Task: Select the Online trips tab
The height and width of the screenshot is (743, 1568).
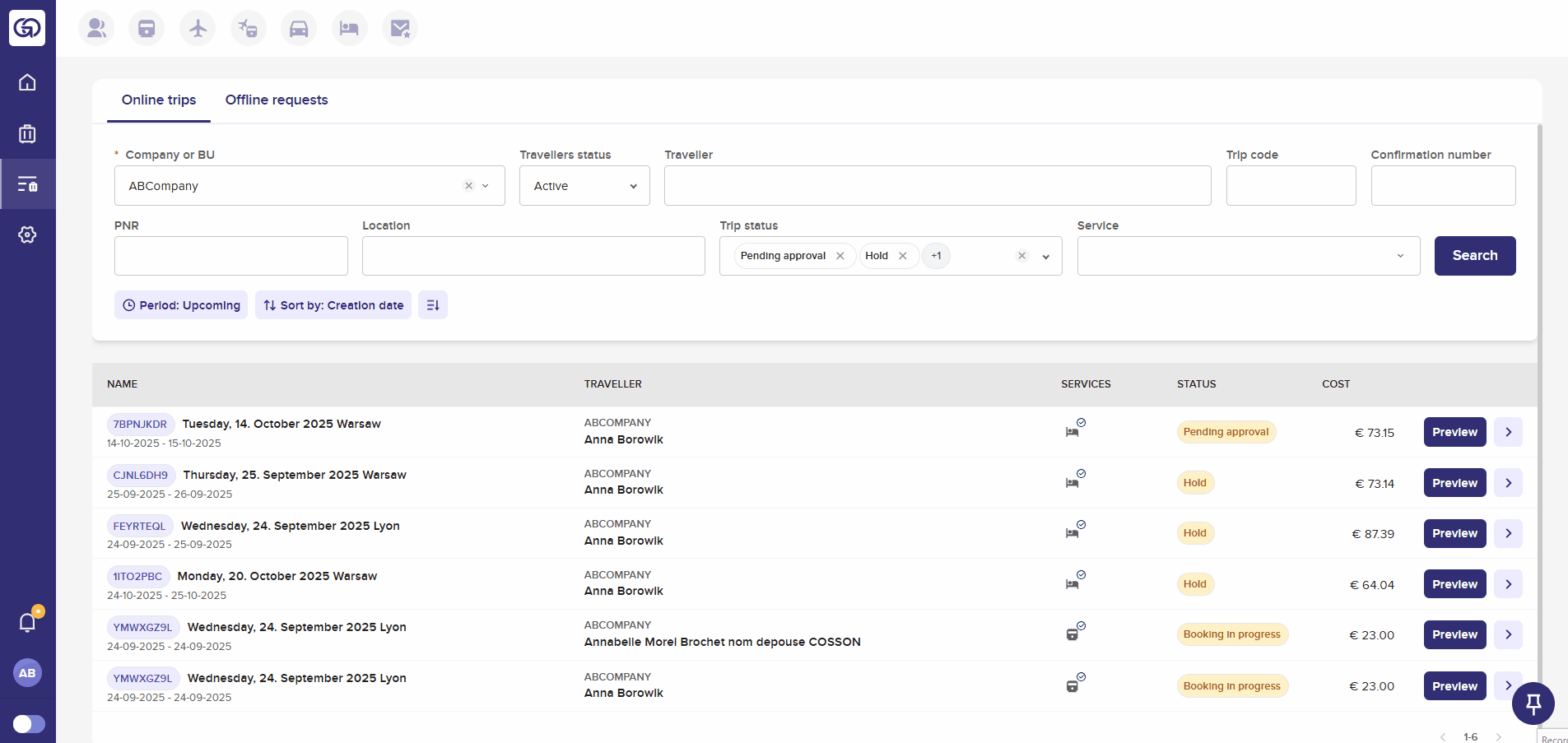Action: (x=159, y=100)
